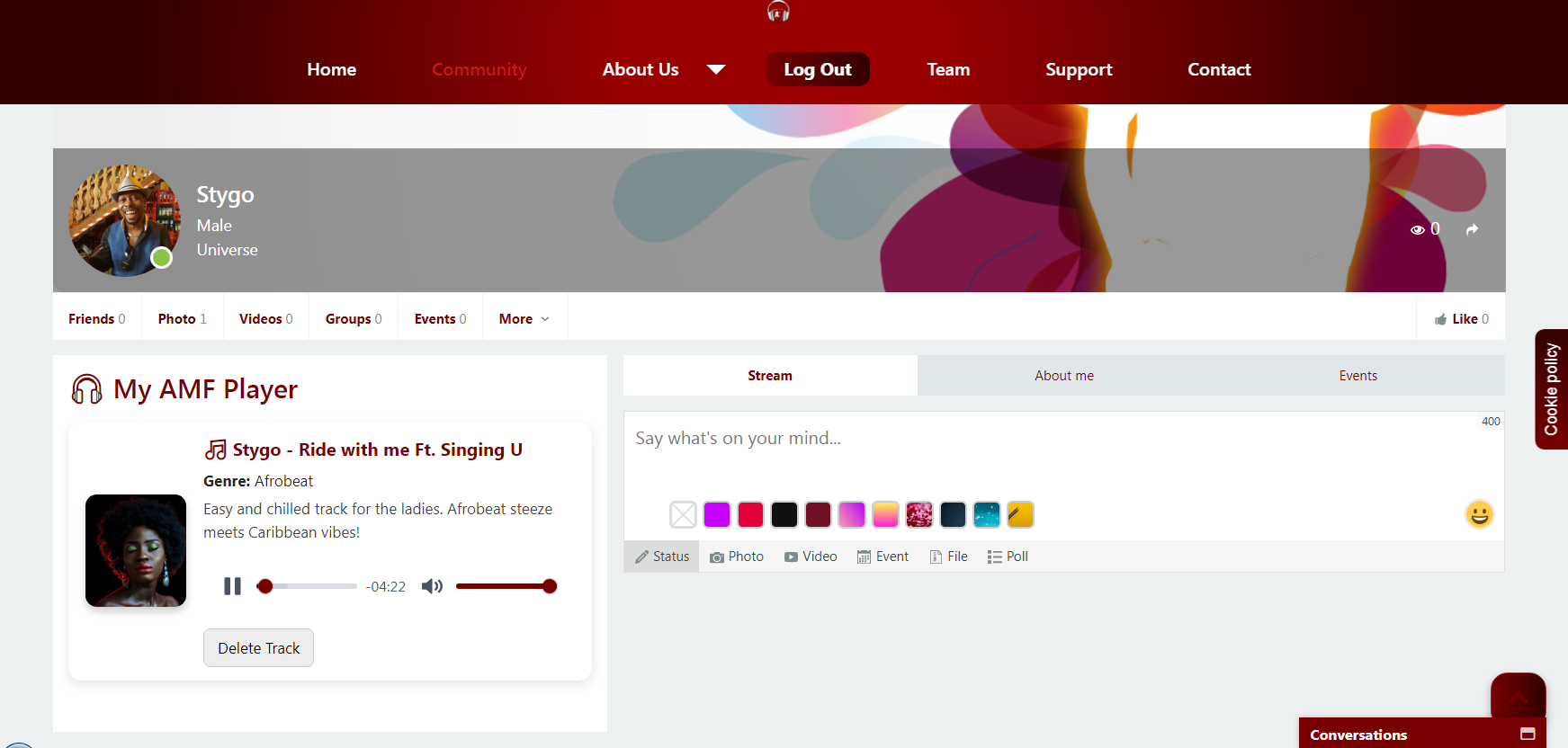Expand the Conversations chat window icon
The height and width of the screenshot is (748, 1568).
1528,735
